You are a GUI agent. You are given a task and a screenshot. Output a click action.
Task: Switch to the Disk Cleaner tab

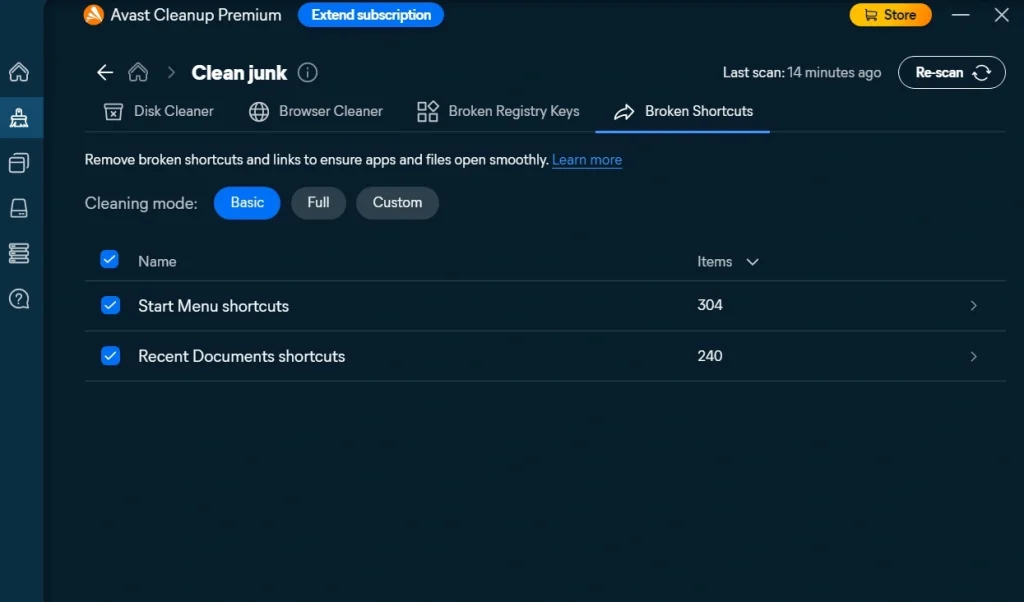coord(159,112)
